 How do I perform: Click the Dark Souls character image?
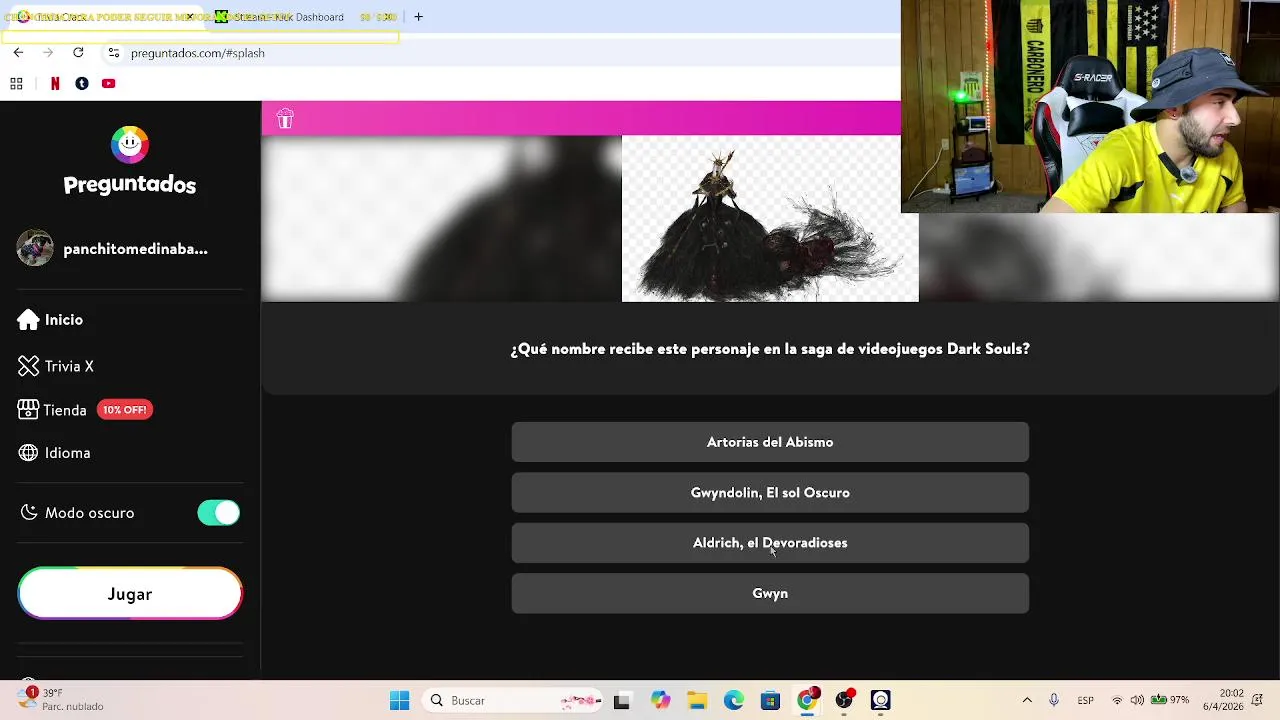coord(770,218)
